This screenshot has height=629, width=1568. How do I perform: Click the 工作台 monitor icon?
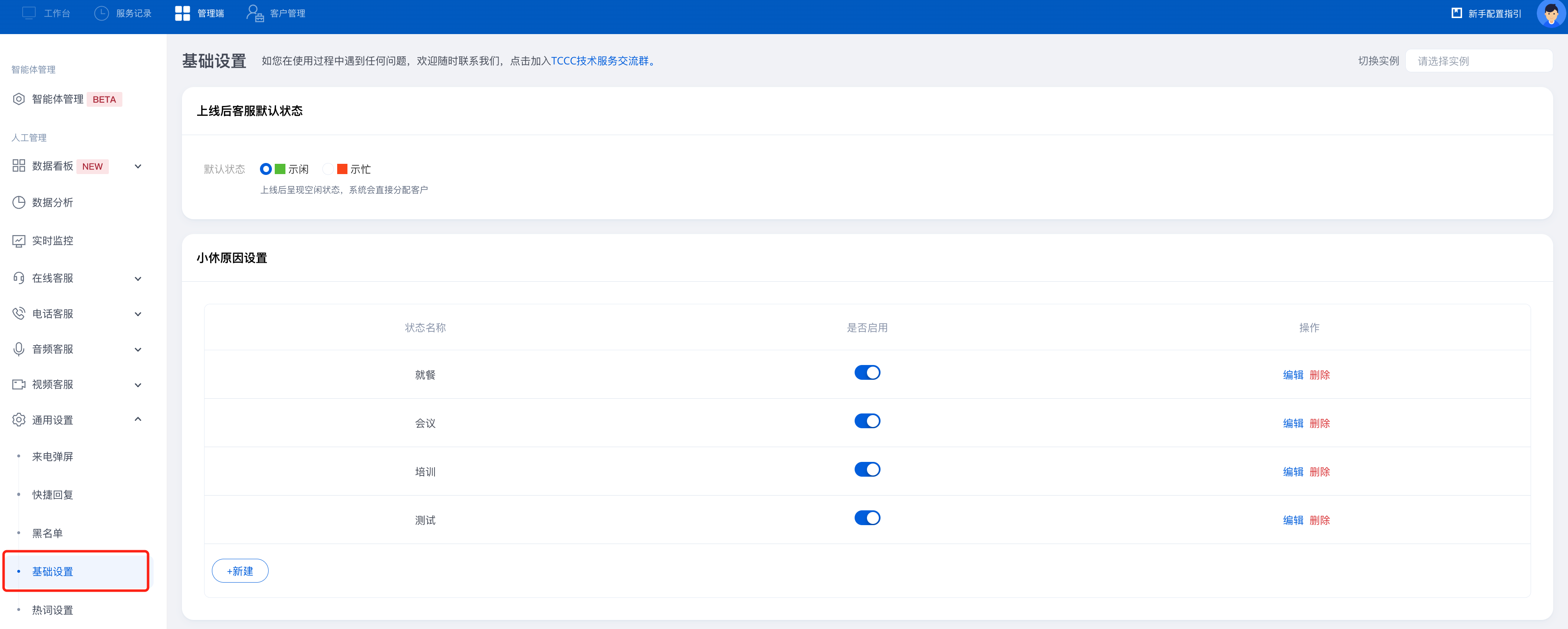29,13
